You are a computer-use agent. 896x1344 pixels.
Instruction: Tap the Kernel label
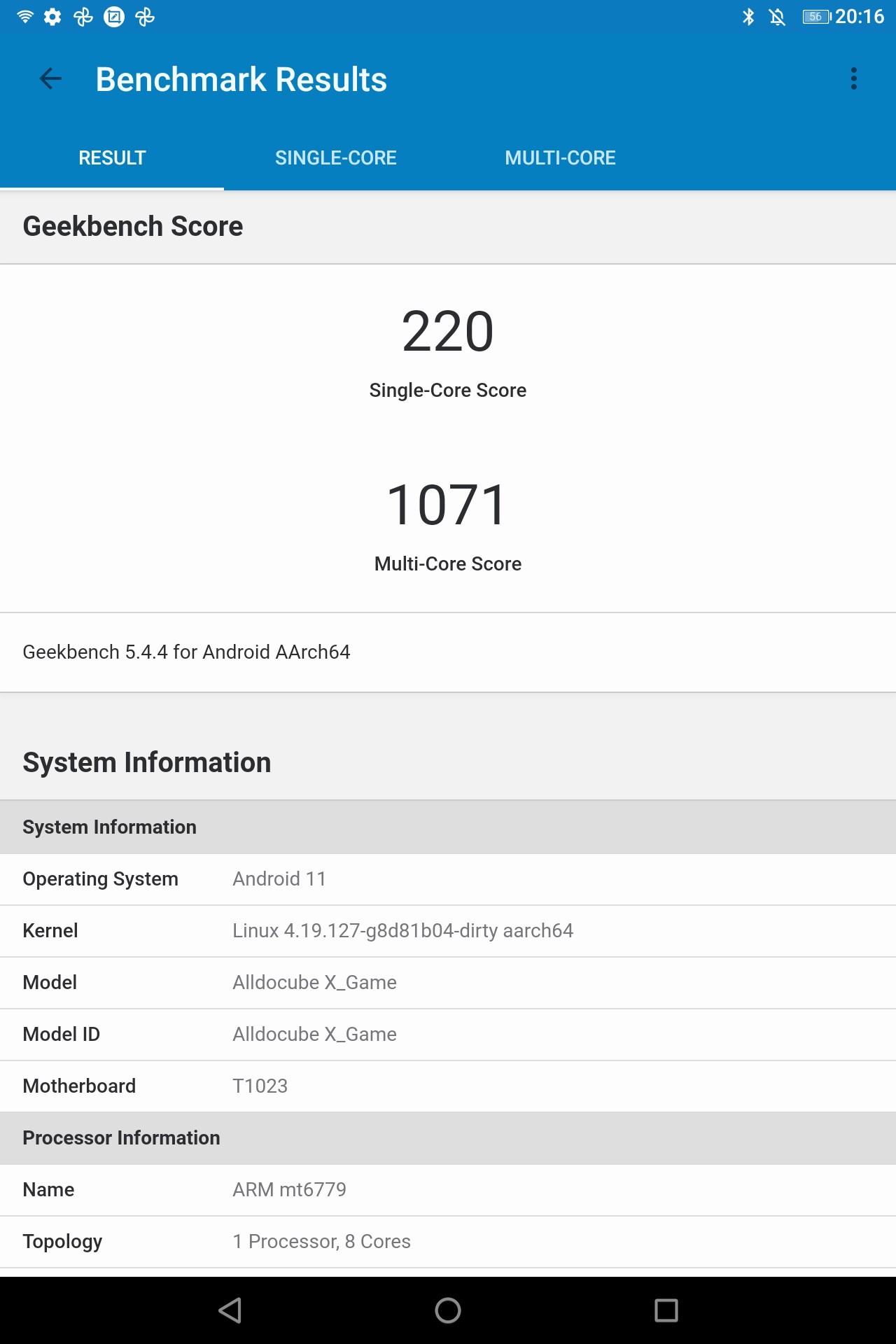pyautogui.click(x=50, y=931)
